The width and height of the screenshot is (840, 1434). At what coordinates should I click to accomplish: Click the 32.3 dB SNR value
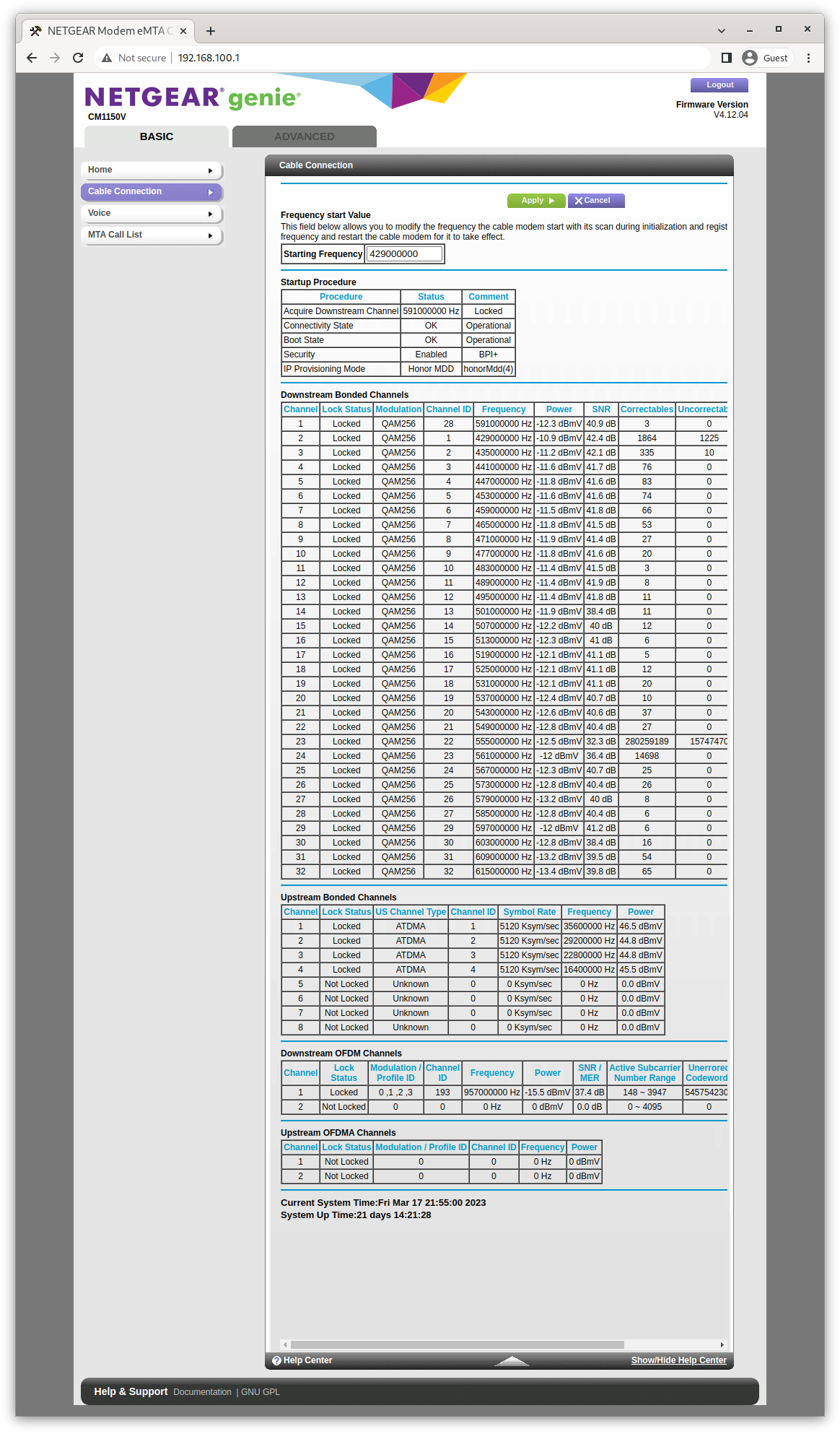(601, 742)
